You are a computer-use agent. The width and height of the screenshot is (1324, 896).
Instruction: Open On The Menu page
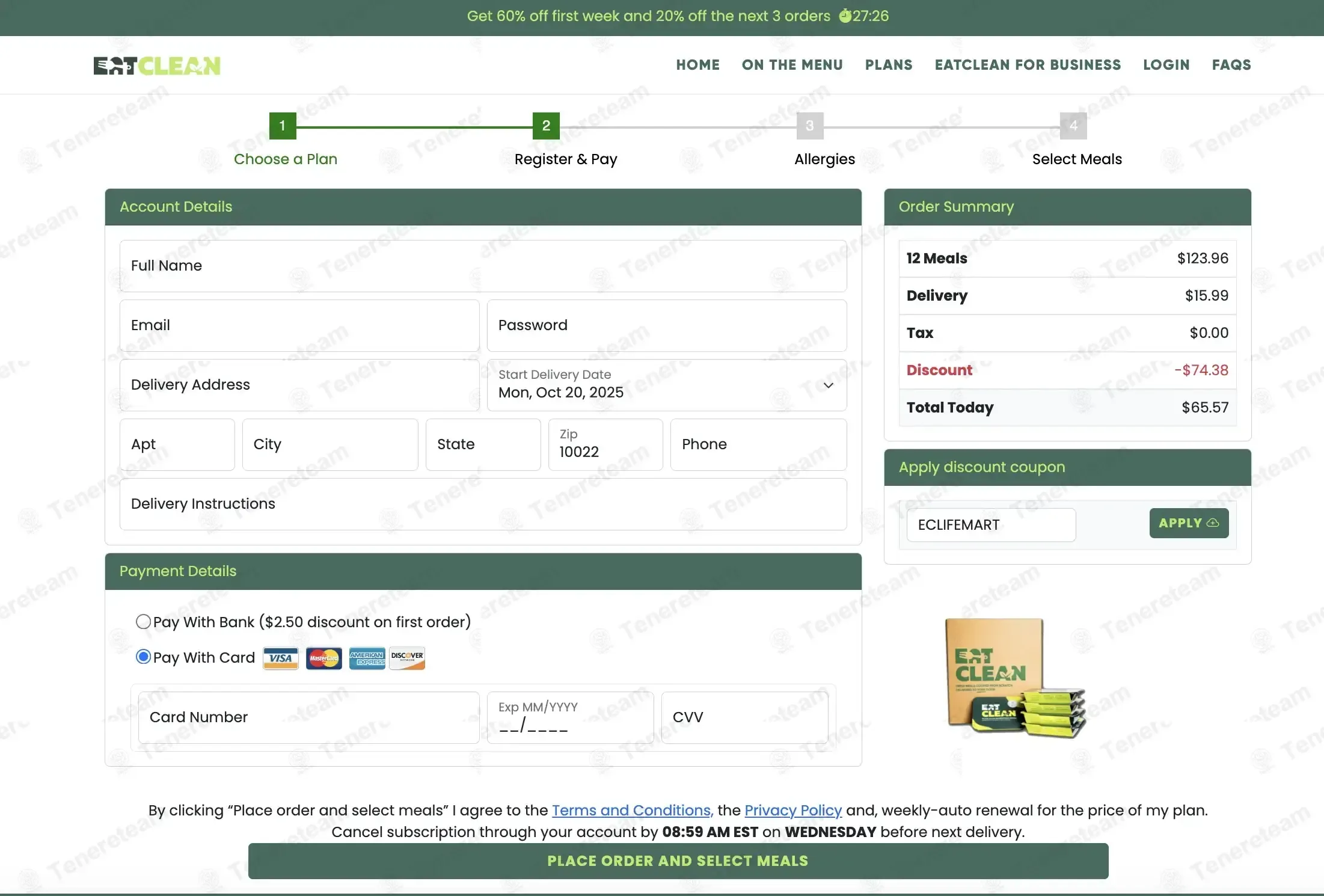[x=792, y=65]
